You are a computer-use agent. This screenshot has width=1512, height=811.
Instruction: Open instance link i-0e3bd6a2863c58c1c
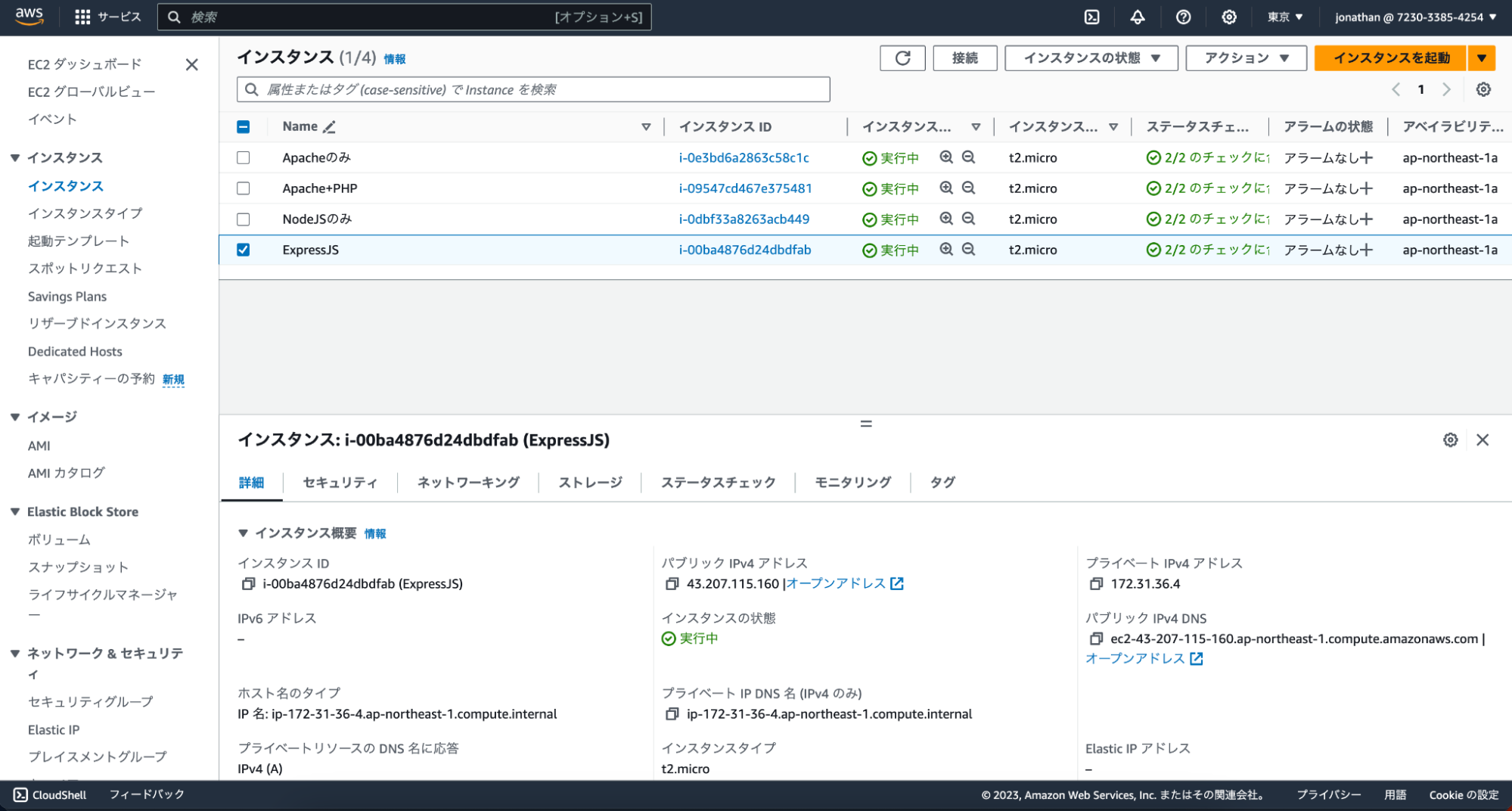[x=744, y=157]
